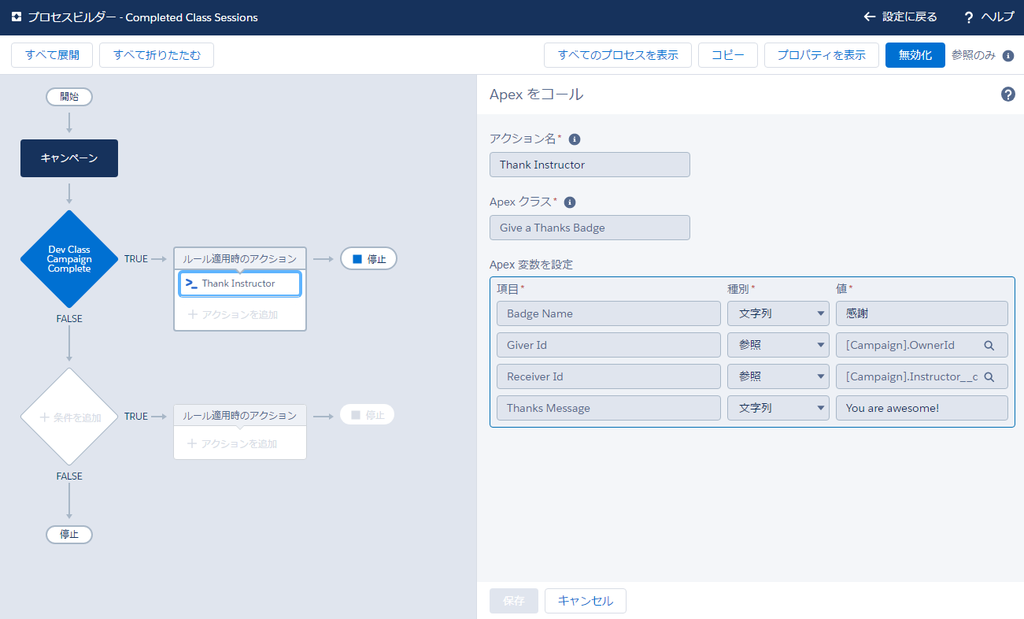Click the Apex action icon on Thank Instructor
The width and height of the screenshot is (1024, 619).
191,283
